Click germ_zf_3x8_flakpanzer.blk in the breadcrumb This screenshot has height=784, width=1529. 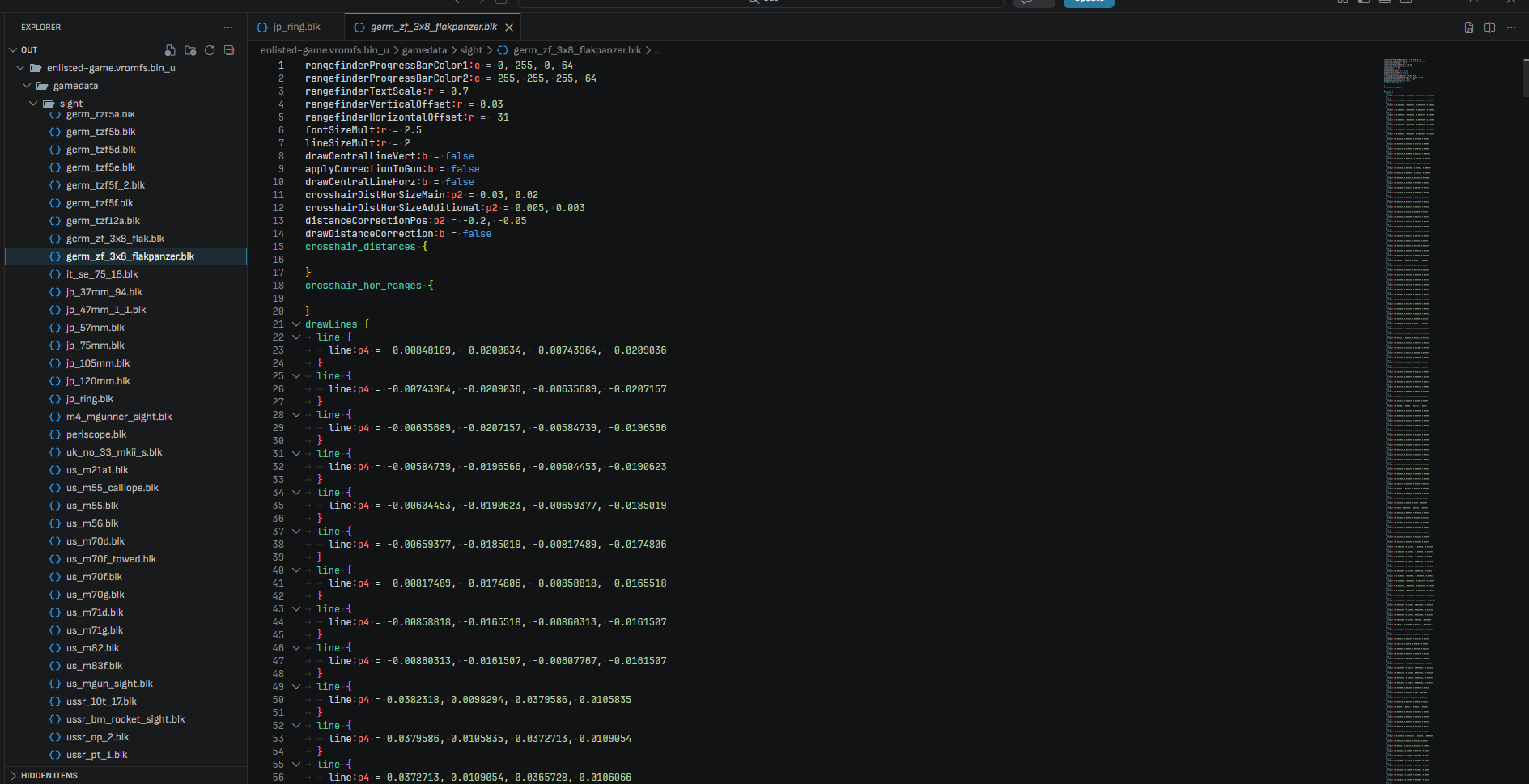pyautogui.click(x=577, y=50)
